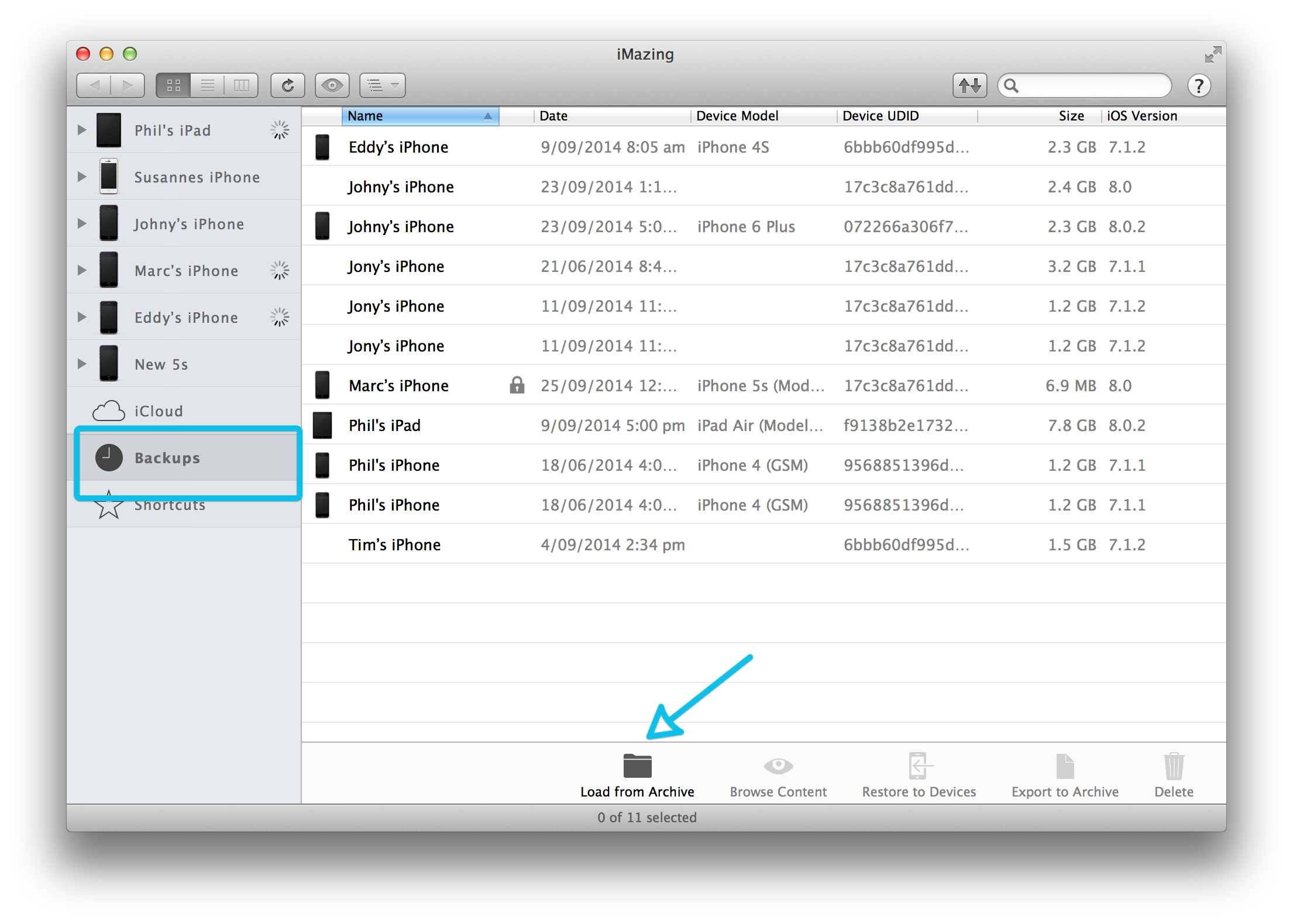Open Shortcuts star icon in sidebar
1293x924 pixels.
[x=109, y=505]
